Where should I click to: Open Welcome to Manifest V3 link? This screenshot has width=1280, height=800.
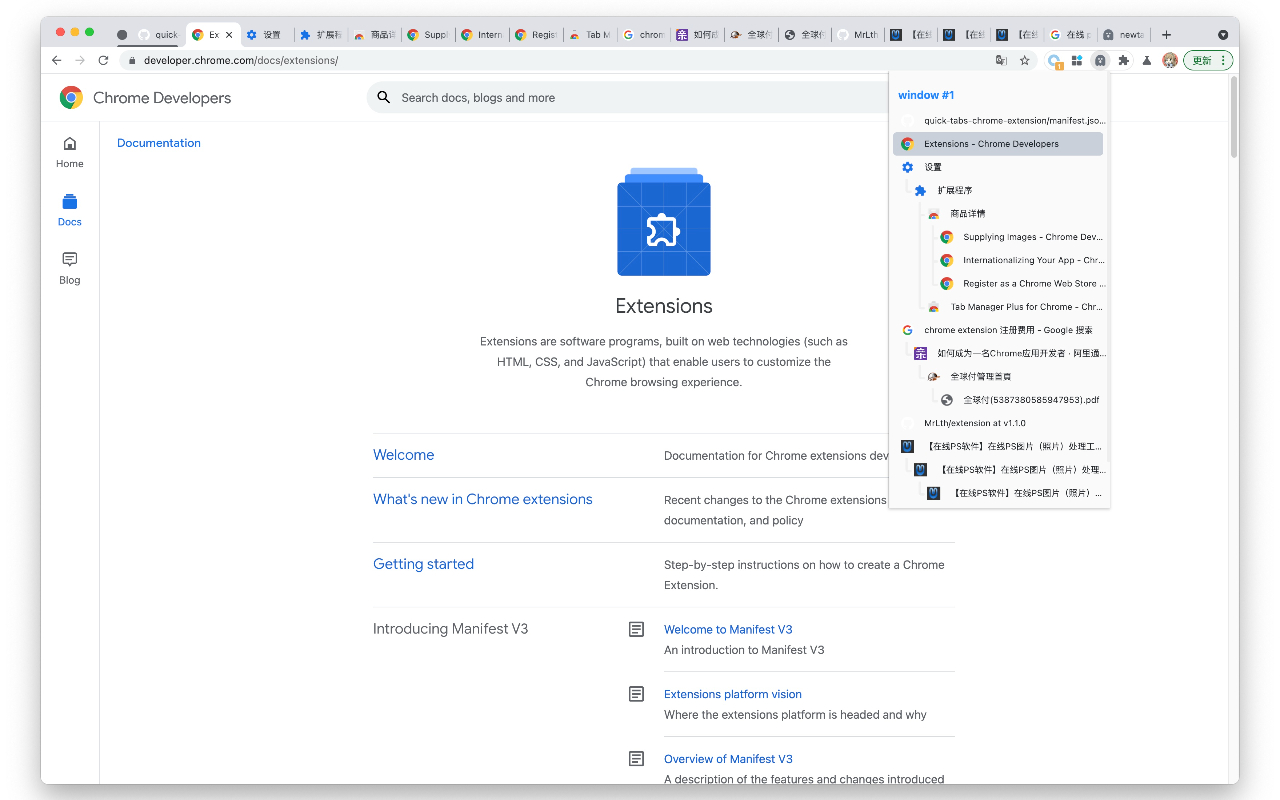[728, 629]
